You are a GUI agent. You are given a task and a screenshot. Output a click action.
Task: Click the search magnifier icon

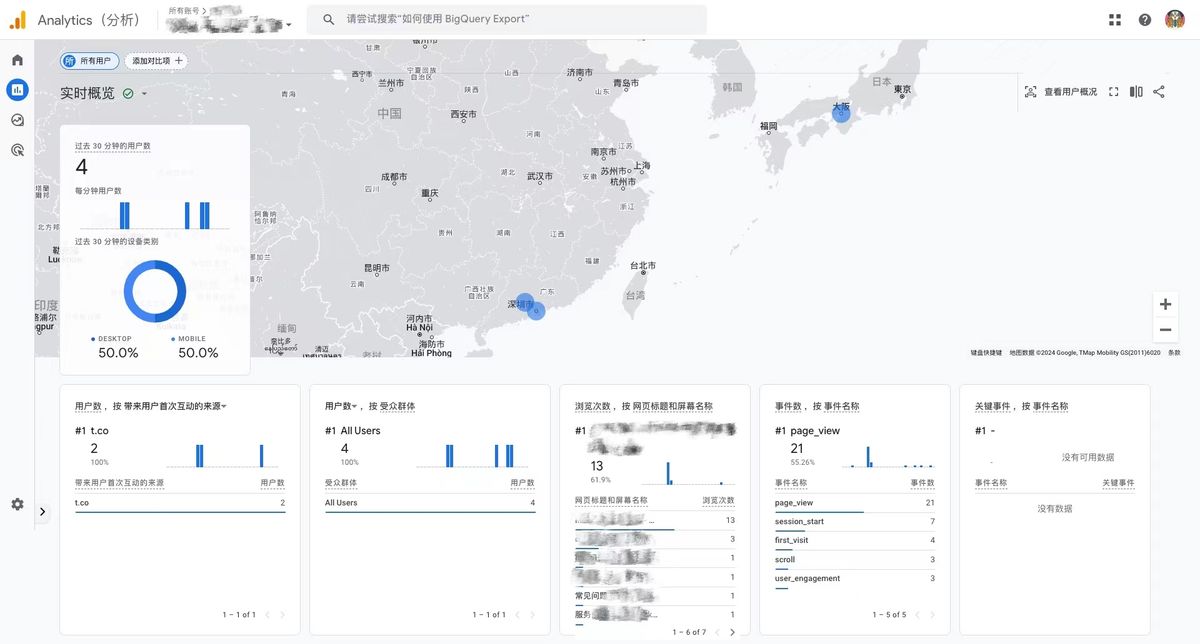tap(328, 19)
